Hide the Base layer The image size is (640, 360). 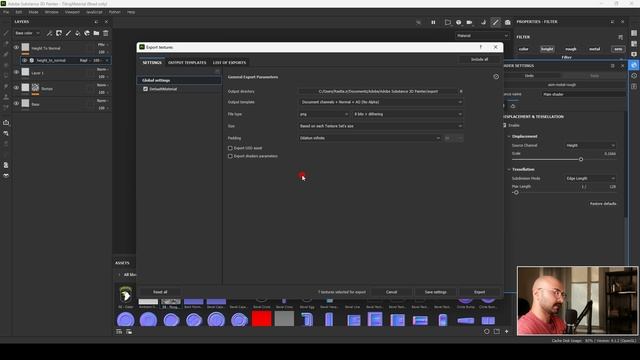point(16,104)
